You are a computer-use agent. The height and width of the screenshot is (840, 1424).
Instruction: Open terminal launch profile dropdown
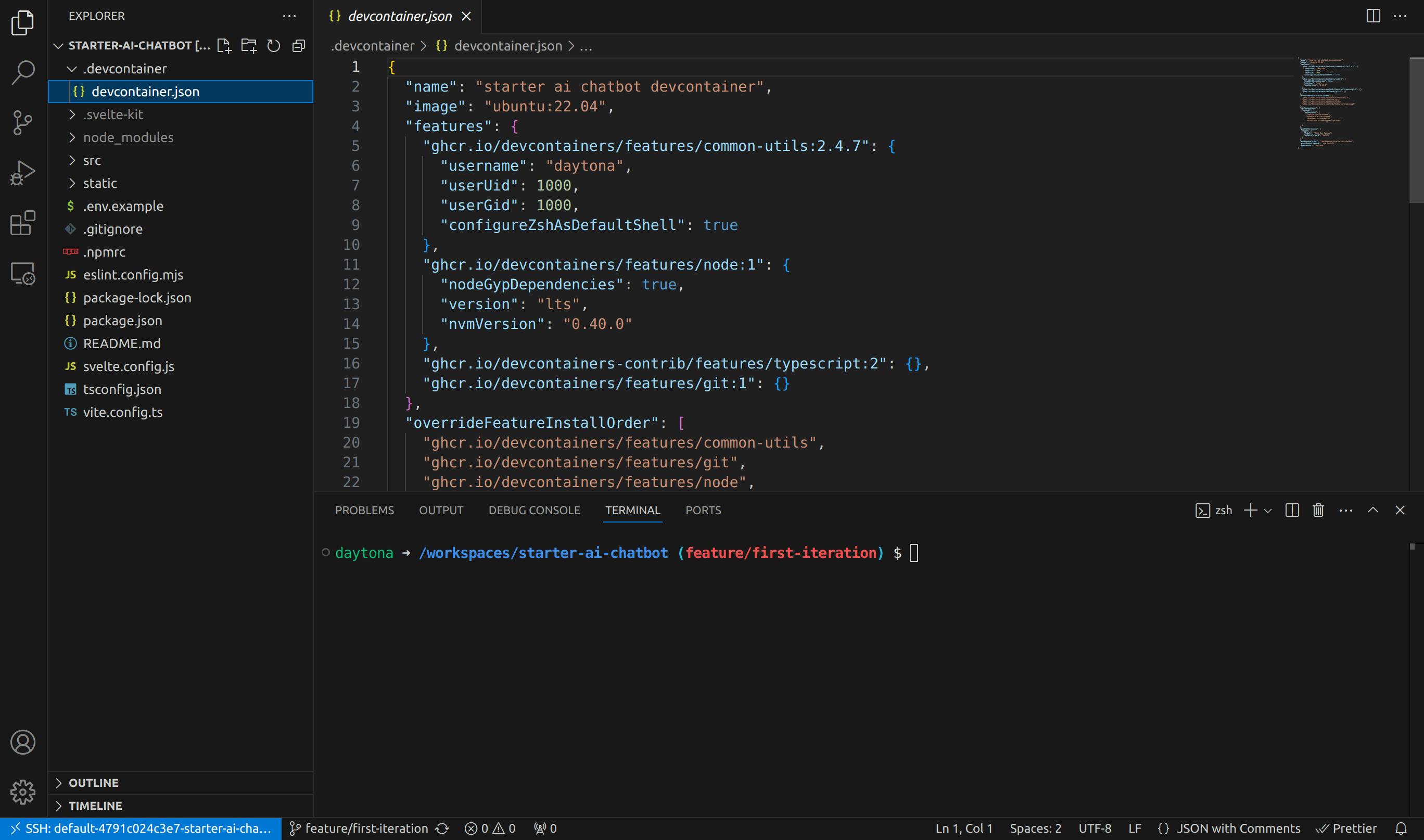tap(1268, 511)
